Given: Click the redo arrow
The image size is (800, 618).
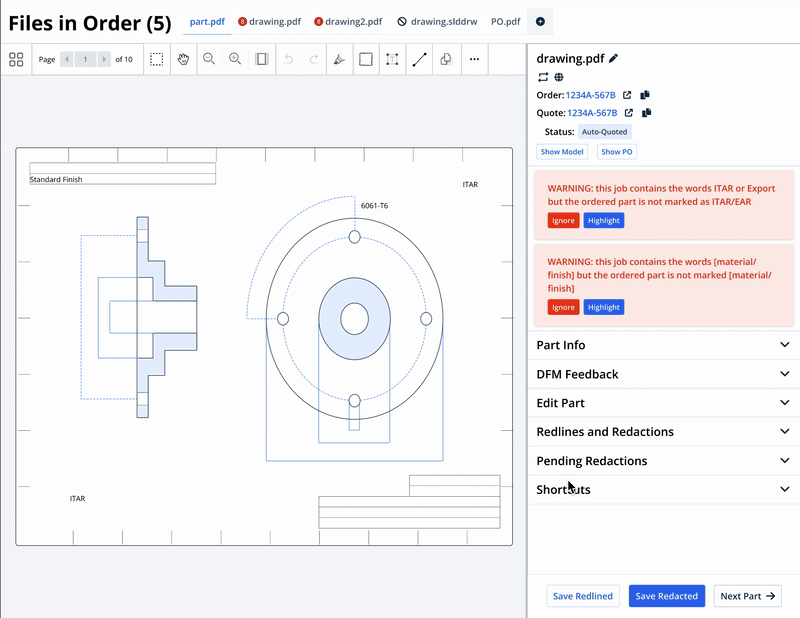Looking at the screenshot, I should coord(312,59).
